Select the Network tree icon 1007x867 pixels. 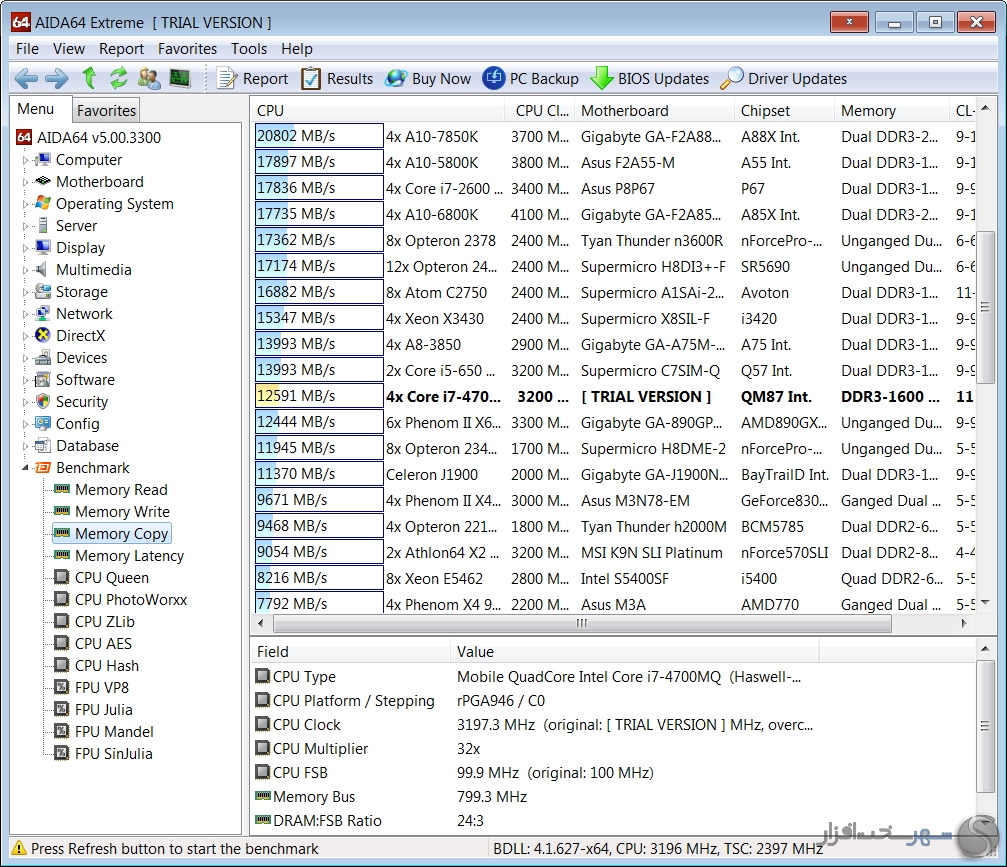[x=42, y=313]
